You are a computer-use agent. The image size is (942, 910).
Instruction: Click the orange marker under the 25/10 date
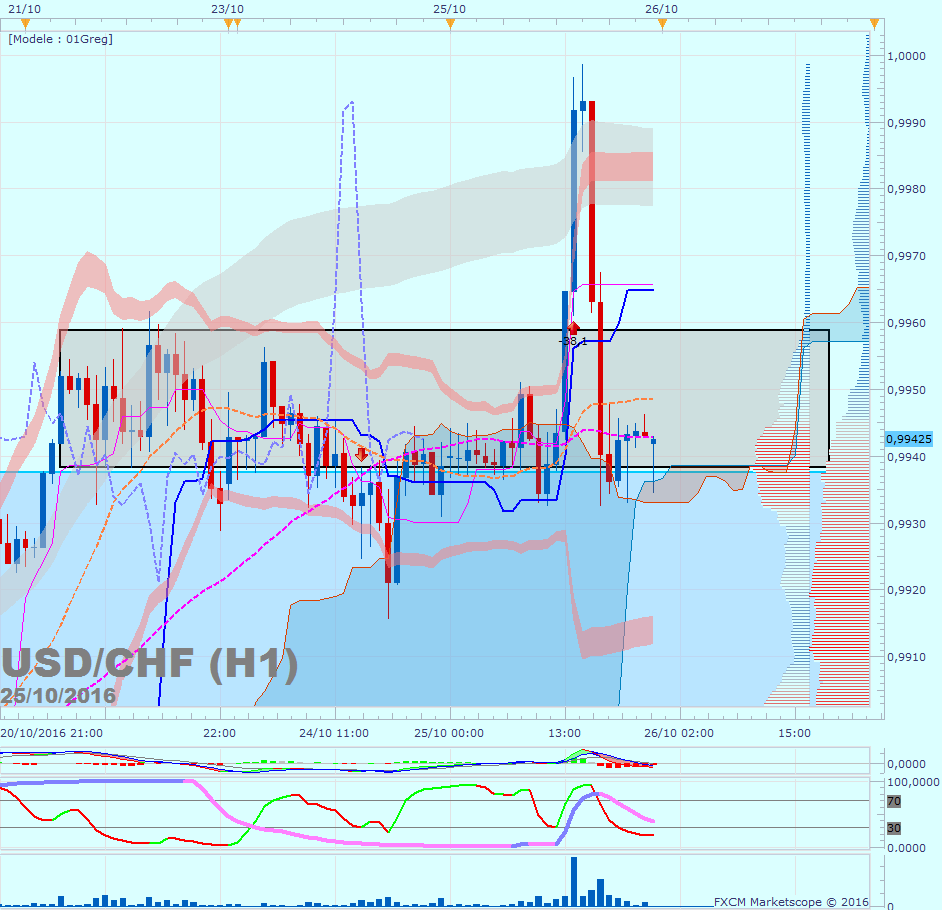click(450, 24)
